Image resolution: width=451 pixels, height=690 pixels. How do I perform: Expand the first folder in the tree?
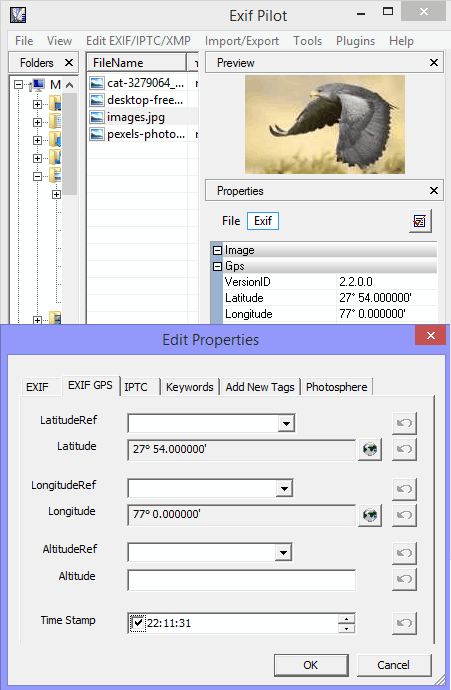pyautogui.click(x=37, y=104)
